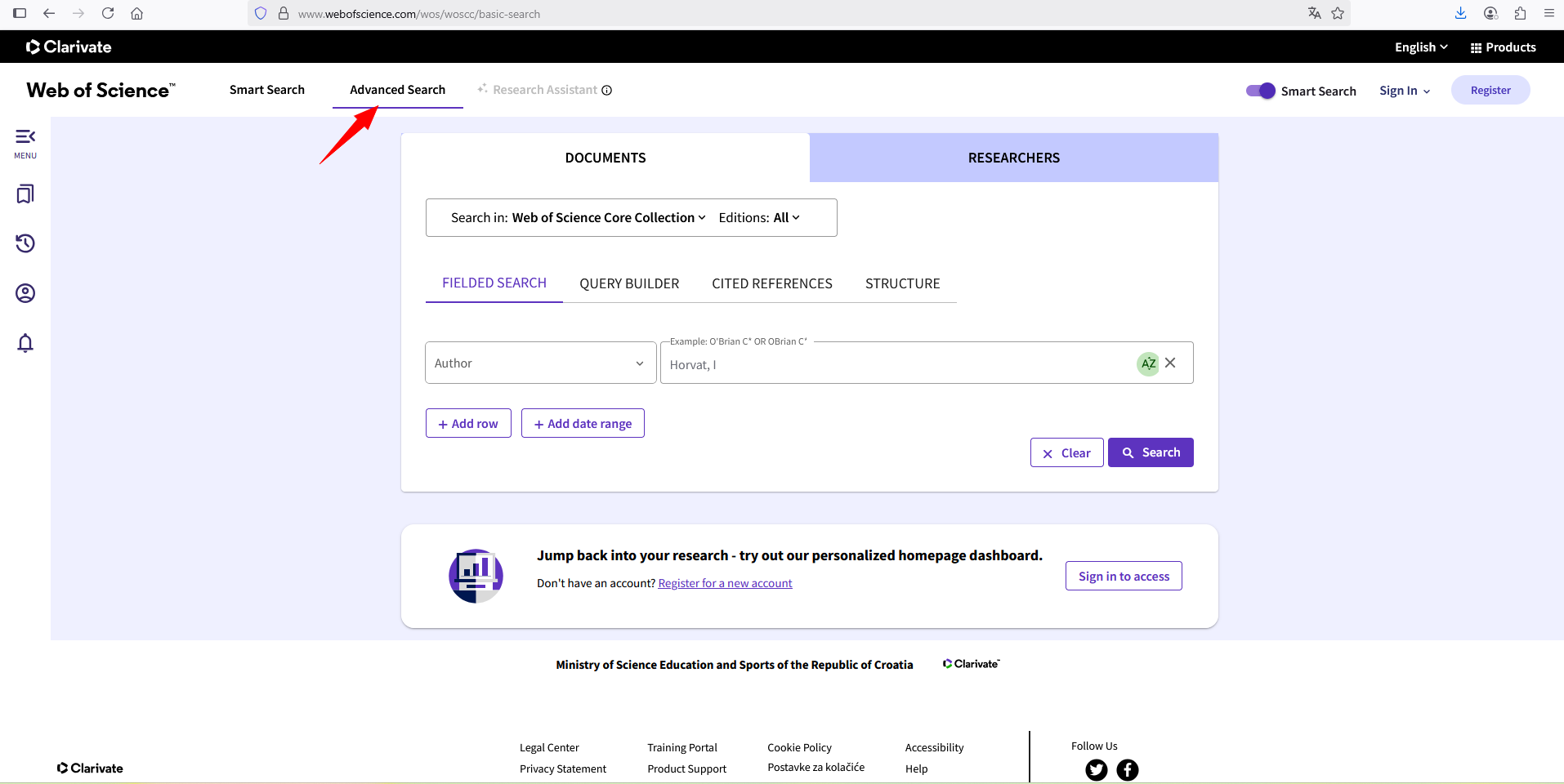Open the Editions: All dropdown
Image resolution: width=1564 pixels, height=784 pixels.
pos(759,218)
